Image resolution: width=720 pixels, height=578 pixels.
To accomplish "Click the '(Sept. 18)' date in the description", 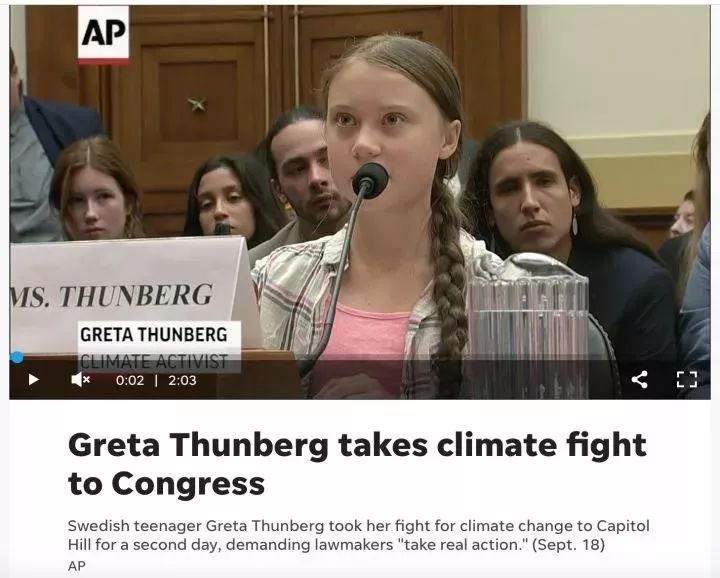I will point(568,544).
